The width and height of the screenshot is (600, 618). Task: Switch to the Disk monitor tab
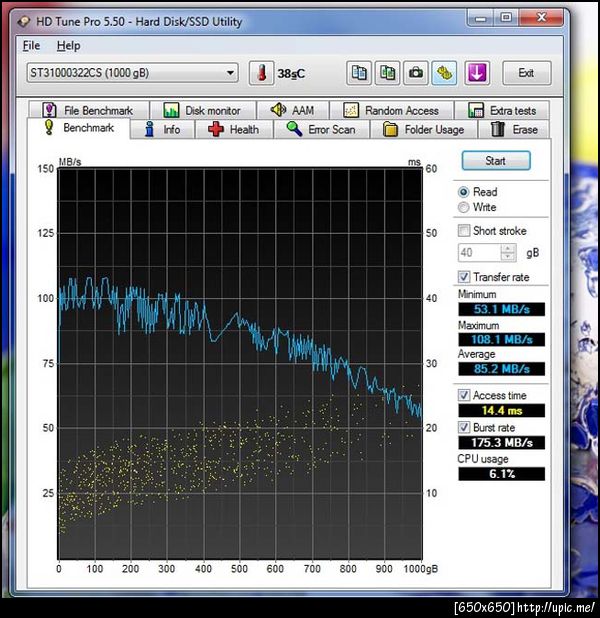(x=203, y=110)
